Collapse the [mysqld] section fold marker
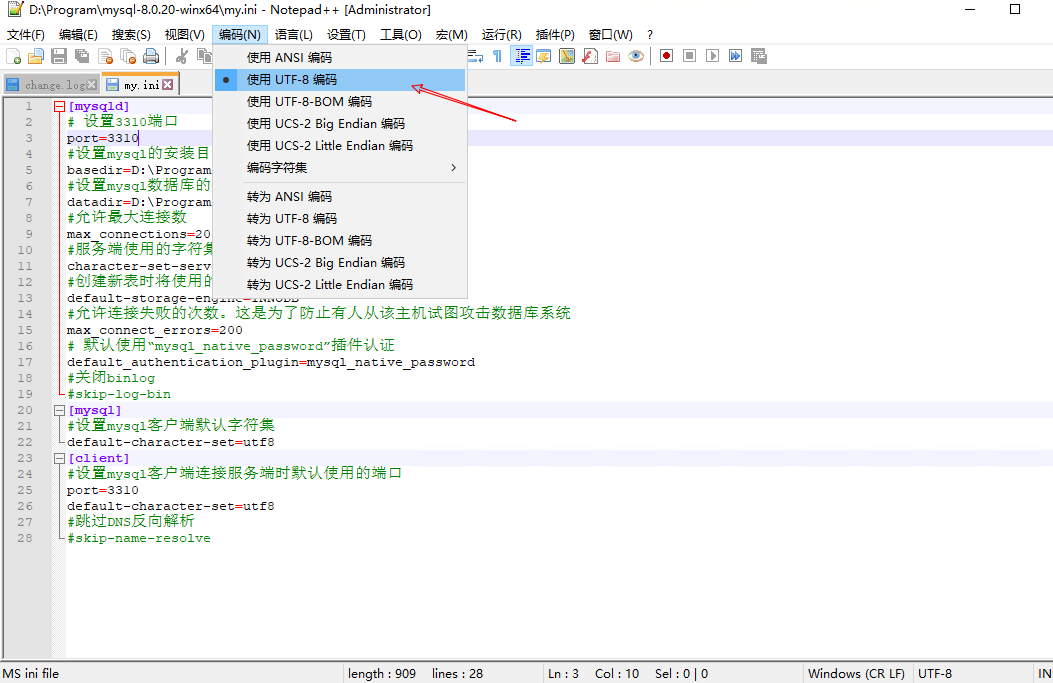The height and width of the screenshot is (683, 1053). 58,105
